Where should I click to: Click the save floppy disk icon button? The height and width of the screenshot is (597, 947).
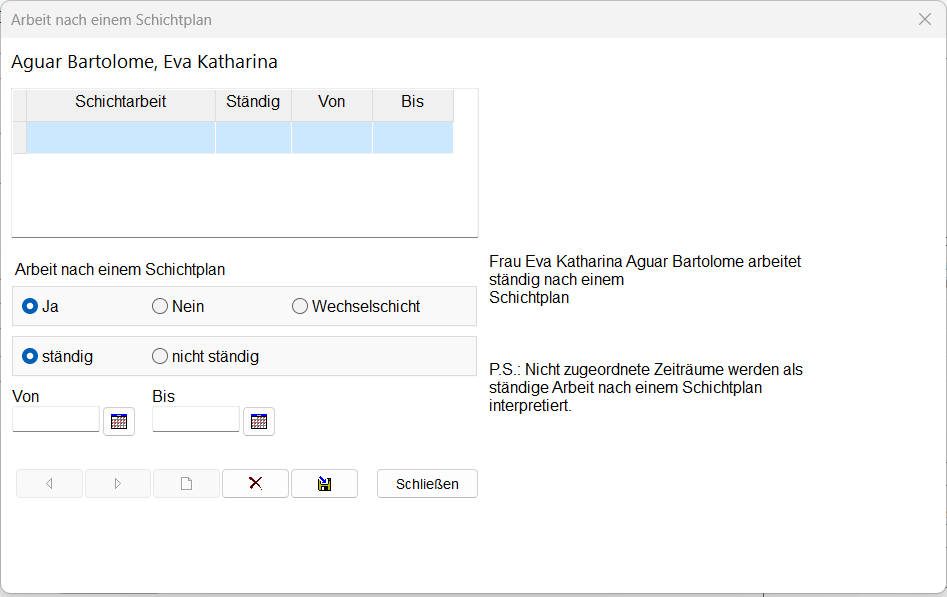[324, 484]
